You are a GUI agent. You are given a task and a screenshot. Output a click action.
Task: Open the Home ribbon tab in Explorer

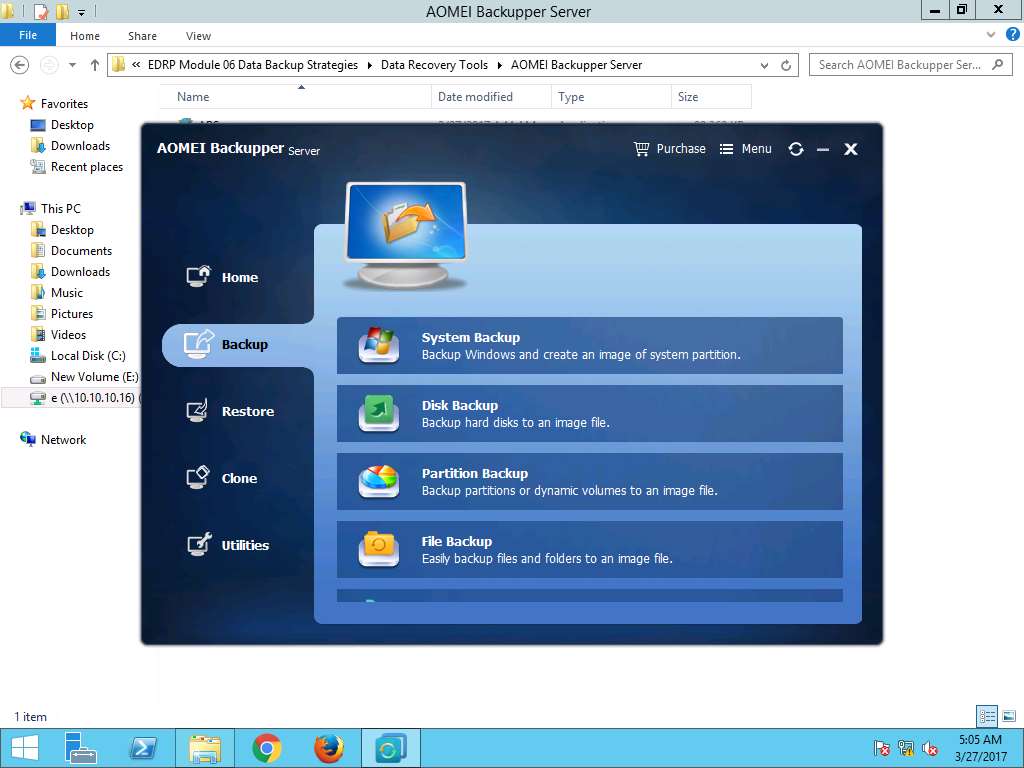85,36
